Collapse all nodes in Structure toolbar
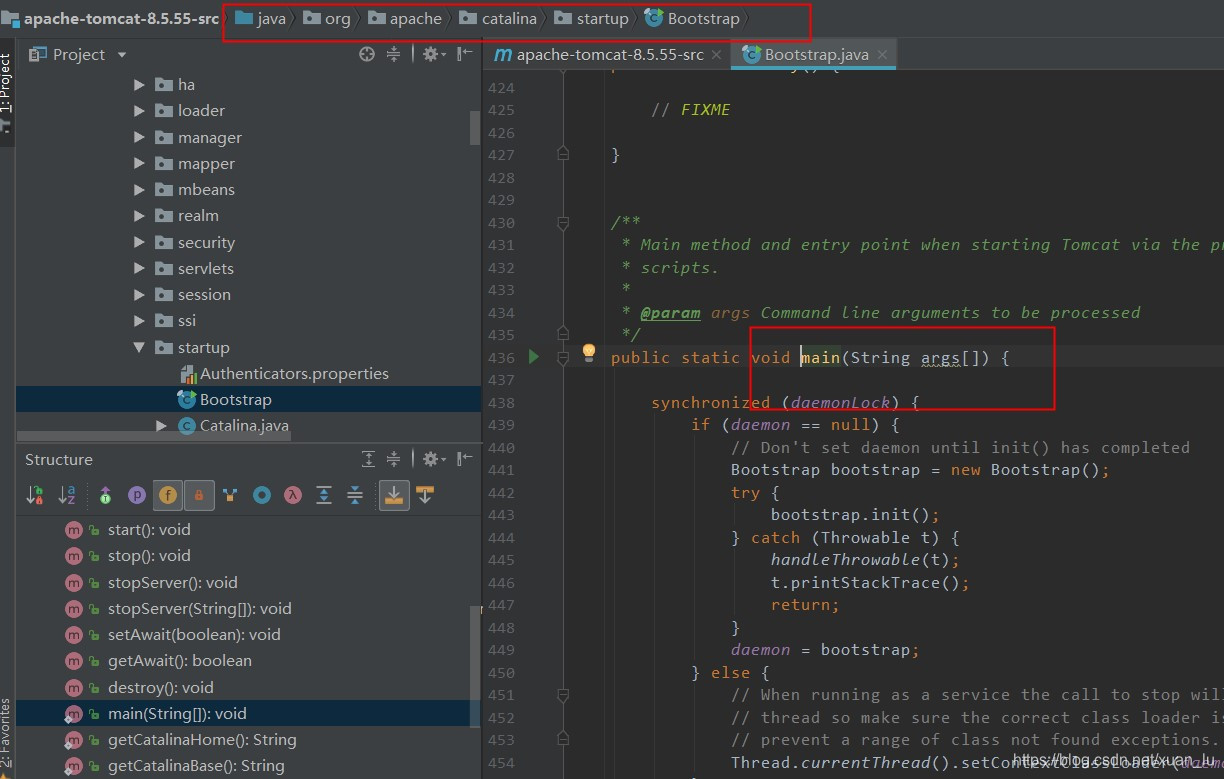Screen dimensions: 1224x779 (x=355, y=495)
